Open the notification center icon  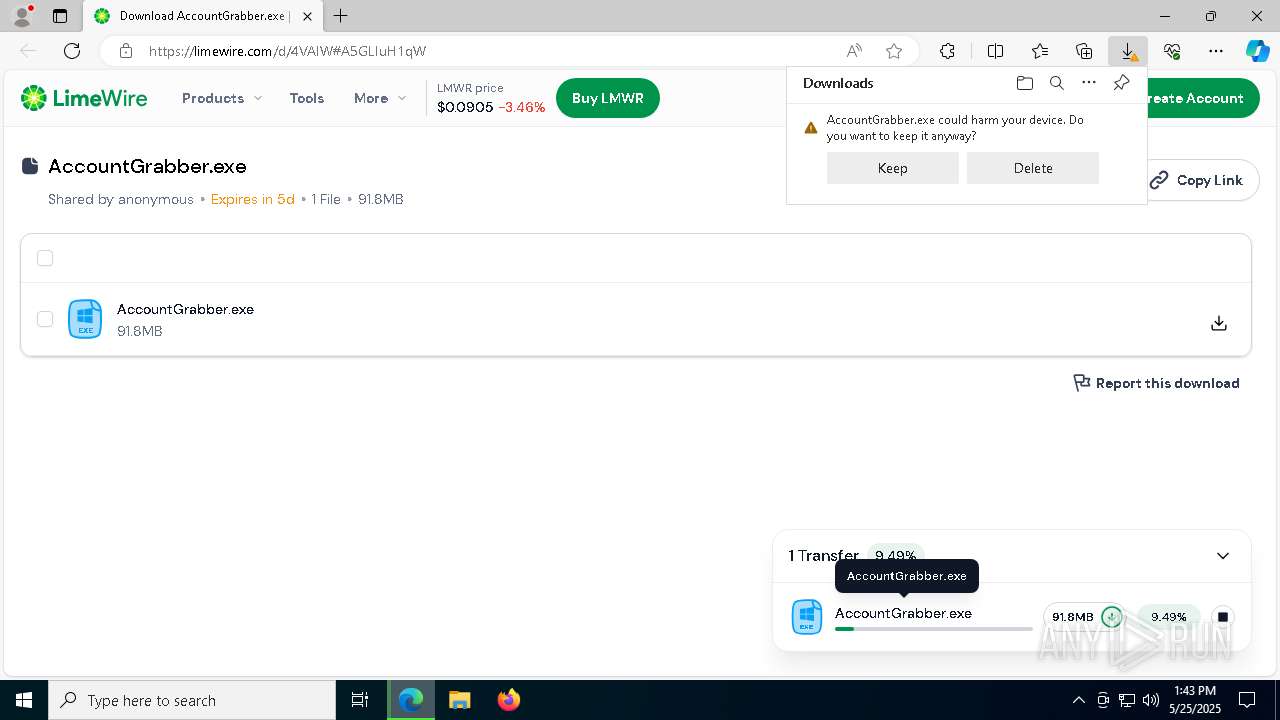point(1247,700)
